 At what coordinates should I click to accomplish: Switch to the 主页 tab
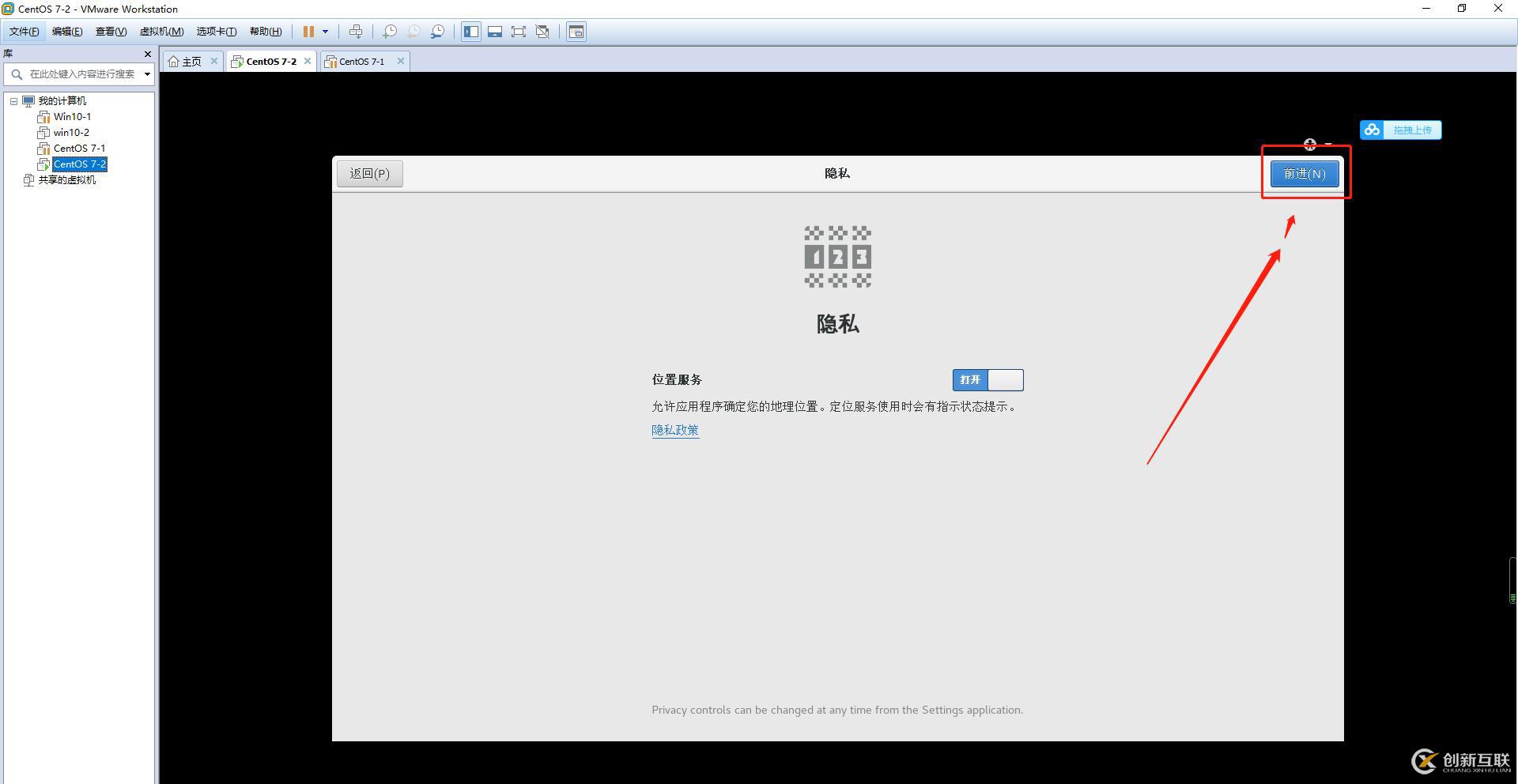pos(192,62)
